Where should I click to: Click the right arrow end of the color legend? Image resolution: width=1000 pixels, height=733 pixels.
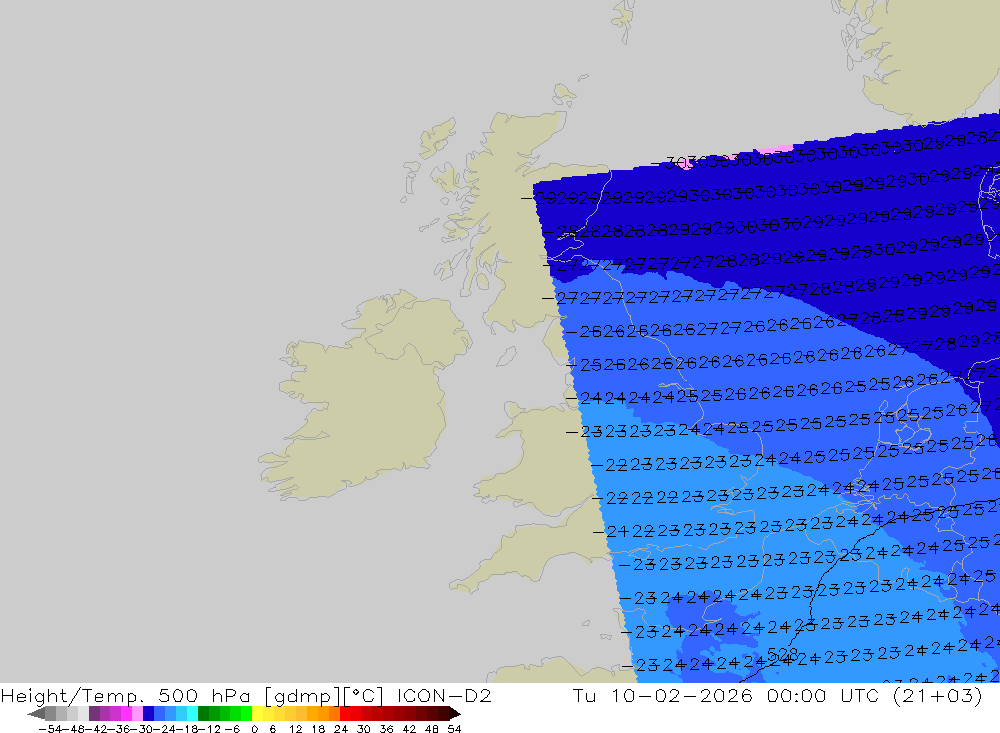click(455, 713)
